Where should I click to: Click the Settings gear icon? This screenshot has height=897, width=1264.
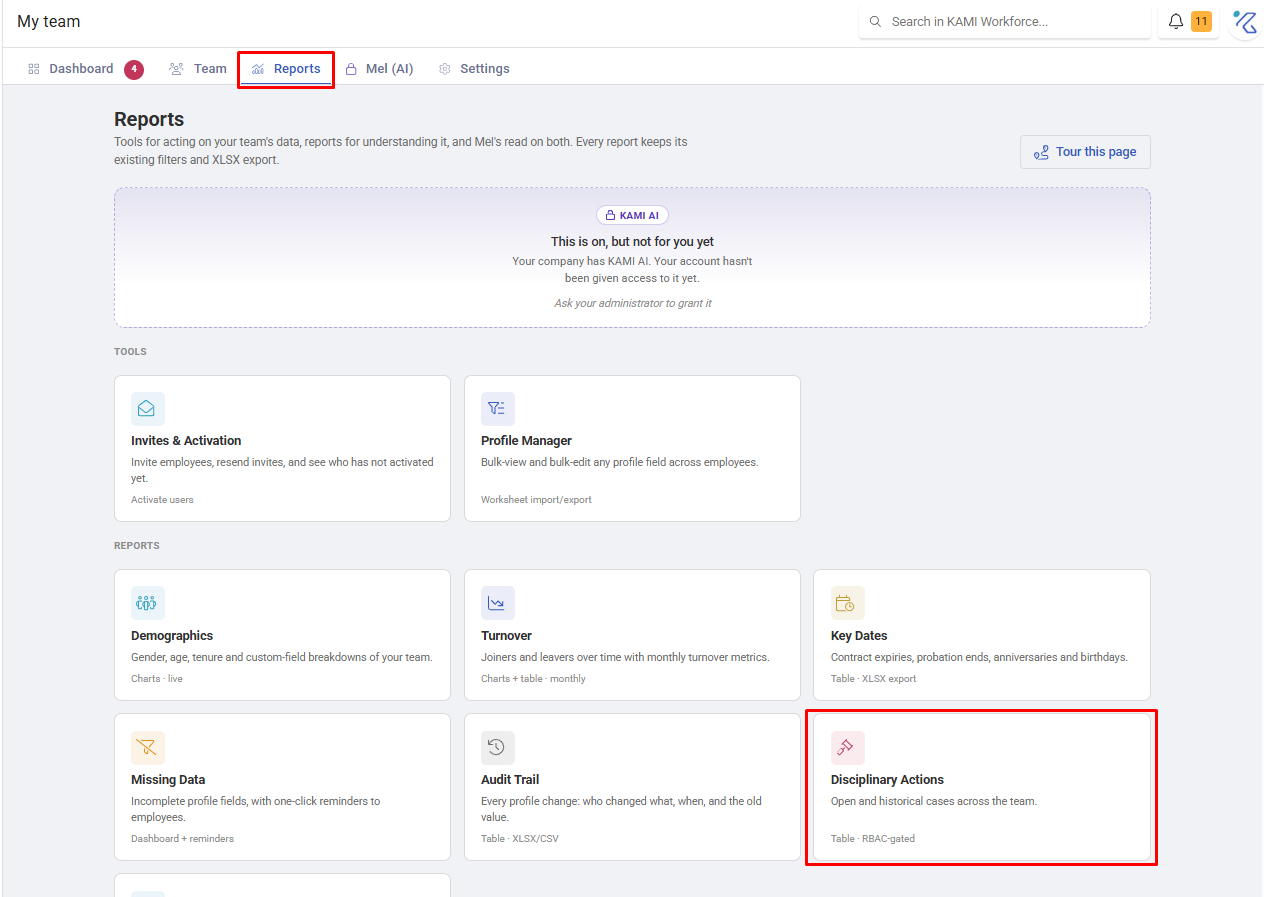tap(445, 69)
